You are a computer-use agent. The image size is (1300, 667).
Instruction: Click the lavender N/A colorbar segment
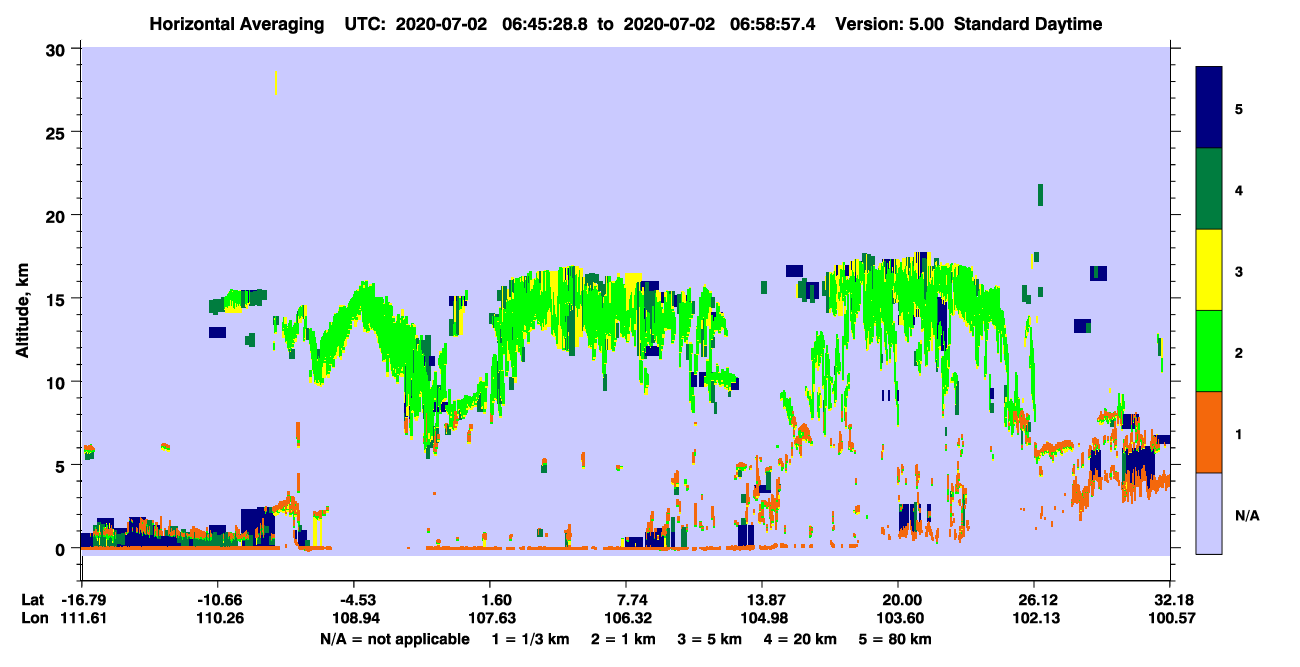(x=1209, y=513)
